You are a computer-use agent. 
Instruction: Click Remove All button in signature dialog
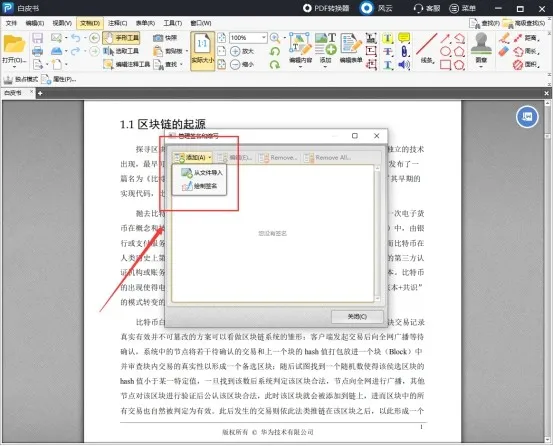click(328, 158)
